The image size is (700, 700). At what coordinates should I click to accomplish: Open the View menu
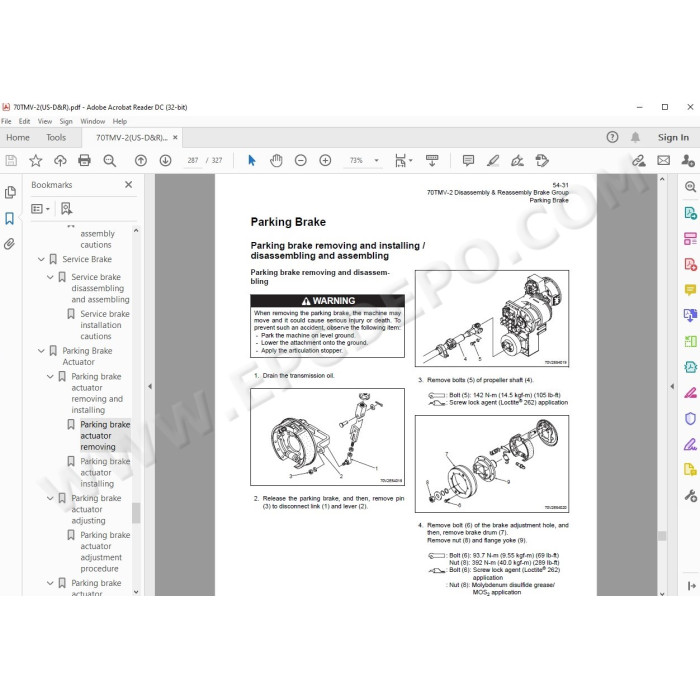45,121
